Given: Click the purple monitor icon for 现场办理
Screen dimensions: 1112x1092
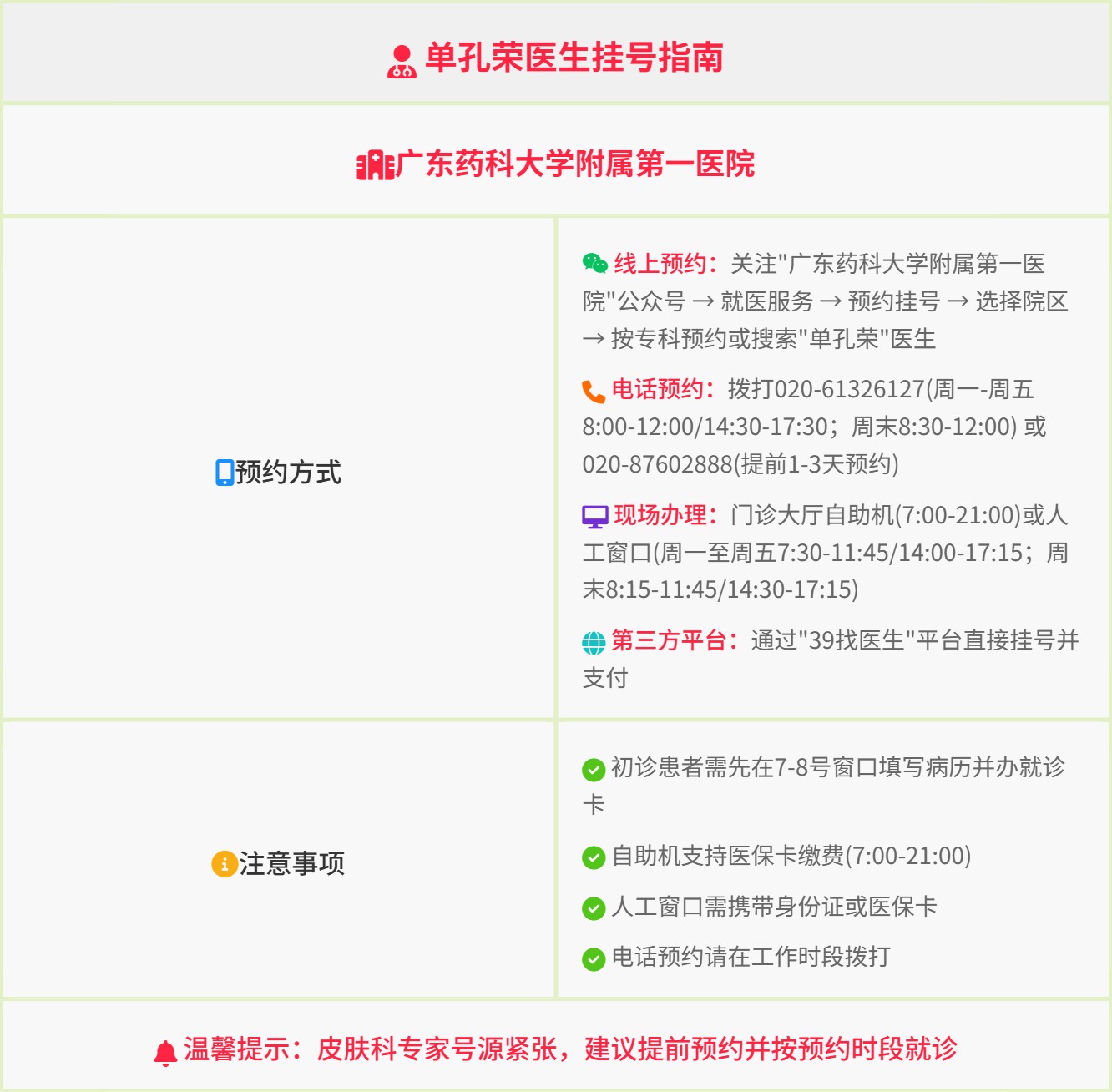Looking at the screenshot, I should [x=594, y=517].
